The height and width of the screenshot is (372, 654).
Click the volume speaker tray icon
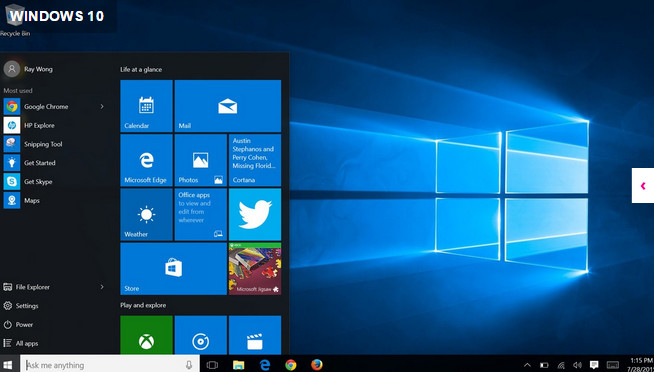tap(578, 365)
